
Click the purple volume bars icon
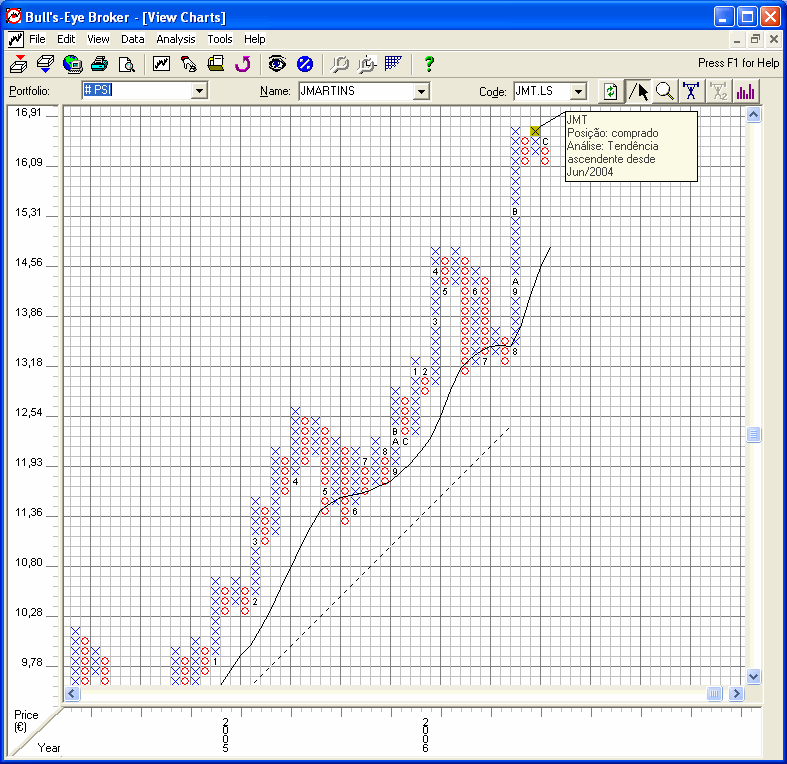point(745,91)
